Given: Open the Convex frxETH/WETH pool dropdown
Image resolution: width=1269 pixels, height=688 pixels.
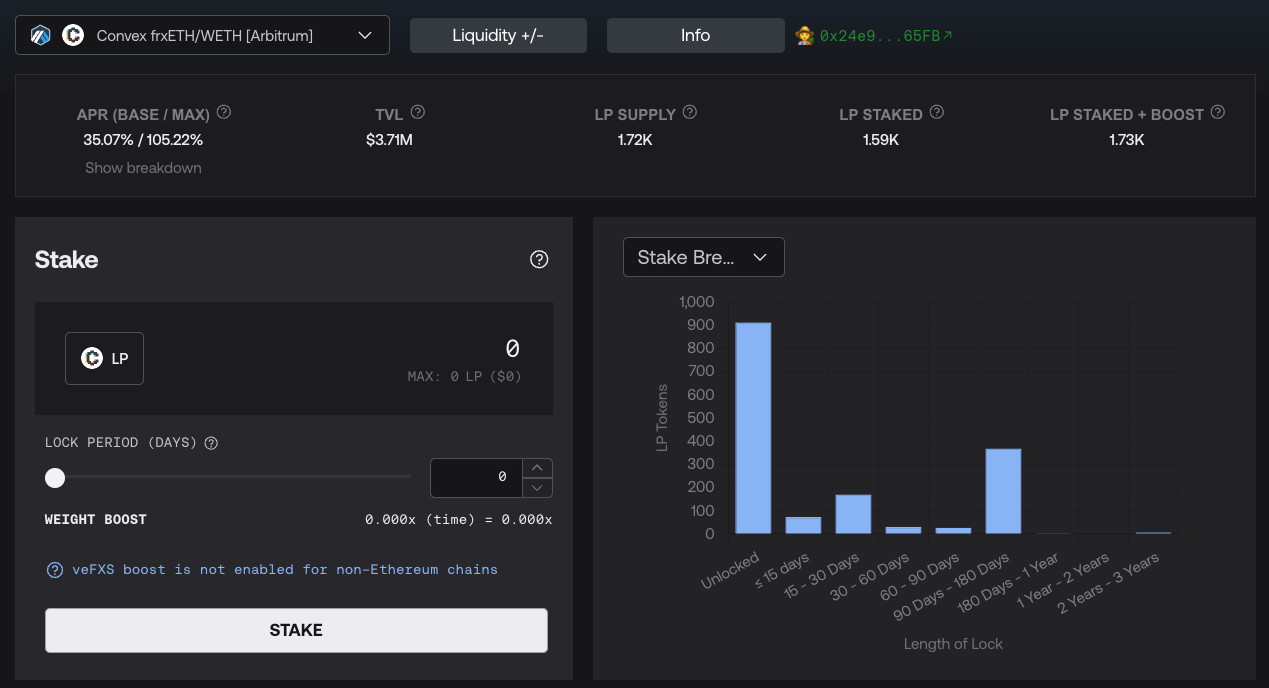Looking at the screenshot, I should coord(202,35).
